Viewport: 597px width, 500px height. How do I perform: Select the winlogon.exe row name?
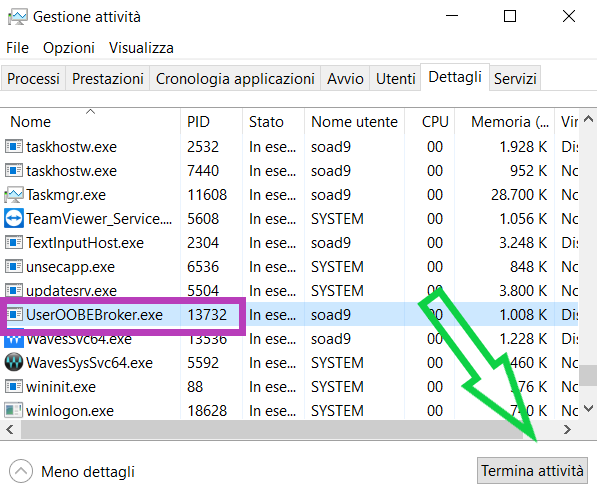[70, 411]
